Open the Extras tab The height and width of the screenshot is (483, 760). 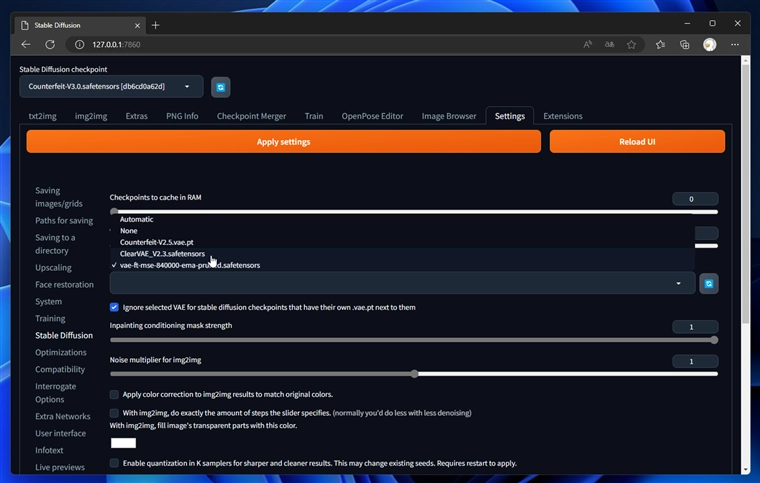[x=137, y=116]
